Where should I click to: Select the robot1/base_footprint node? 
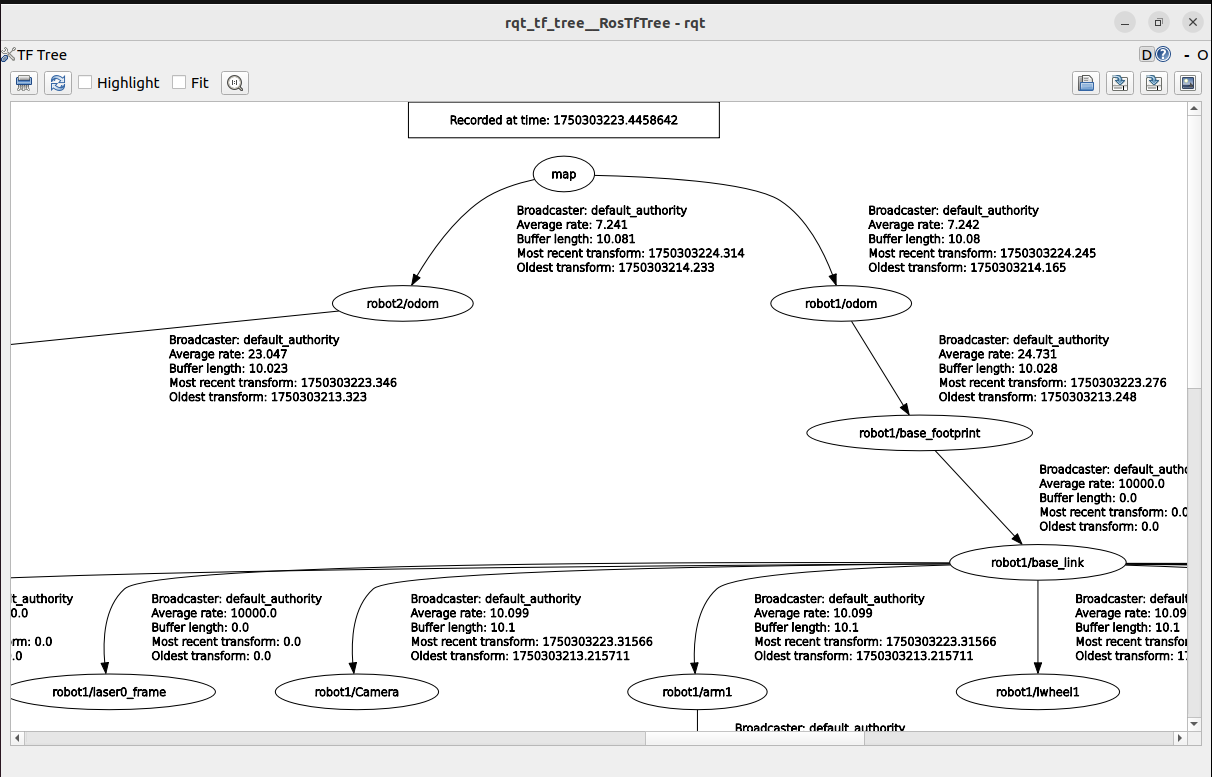click(x=919, y=433)
